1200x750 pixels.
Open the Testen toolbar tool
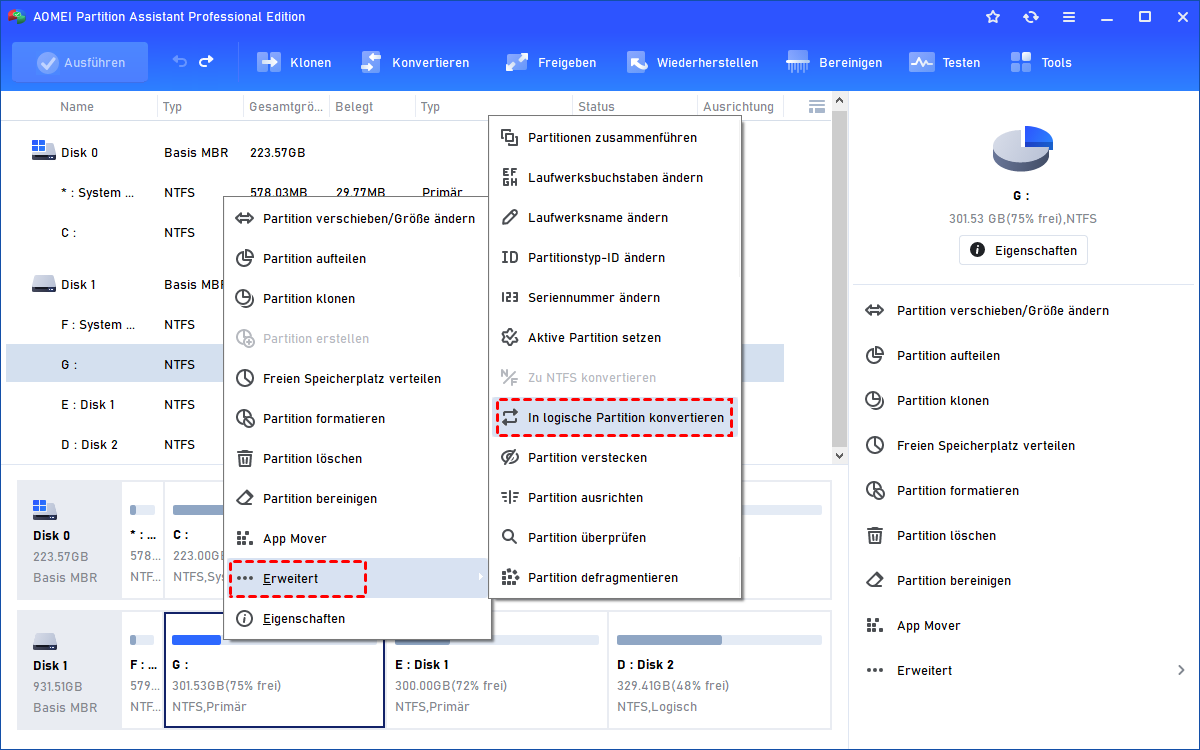click(x=944, y=62)
